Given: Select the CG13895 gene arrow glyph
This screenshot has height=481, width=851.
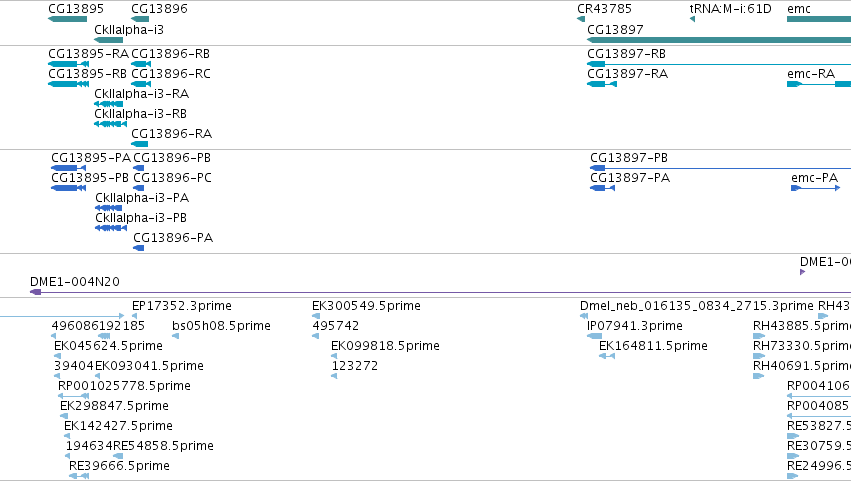Looking at the screenshot, I should [67, 20].
